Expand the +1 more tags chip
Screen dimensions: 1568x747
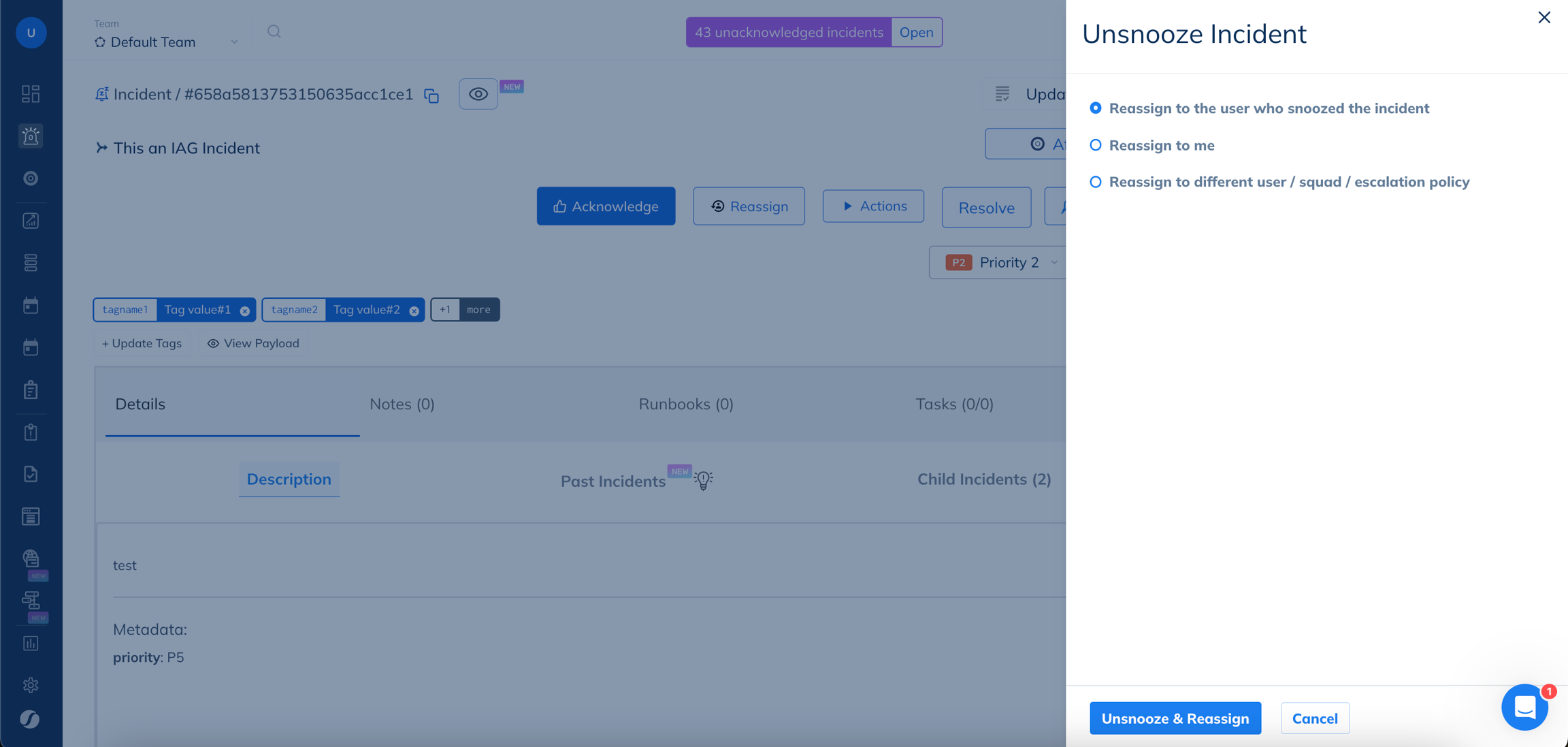[465, 310]
